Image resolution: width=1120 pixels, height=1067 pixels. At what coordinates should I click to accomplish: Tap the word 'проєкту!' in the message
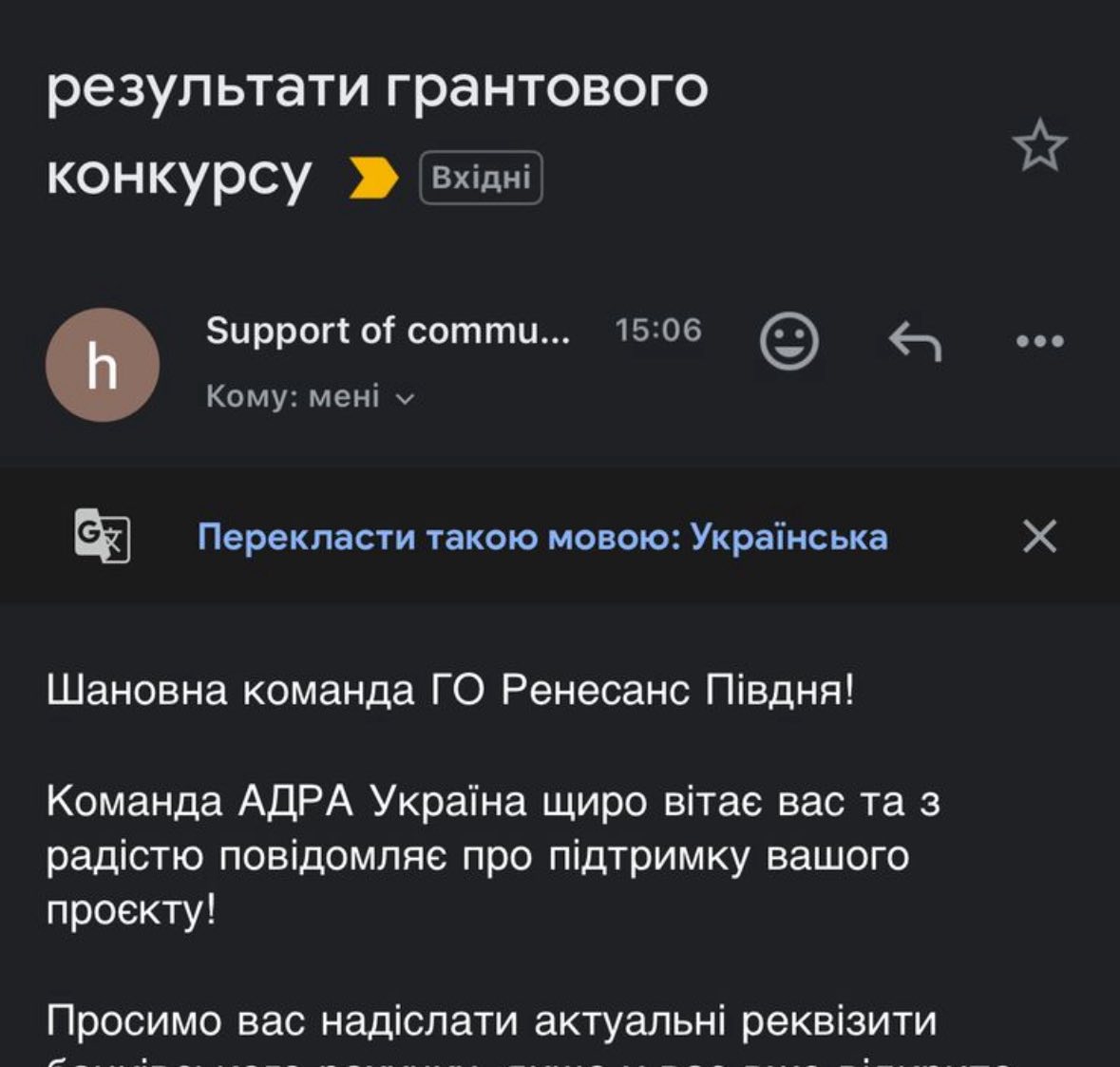[131, 910]
